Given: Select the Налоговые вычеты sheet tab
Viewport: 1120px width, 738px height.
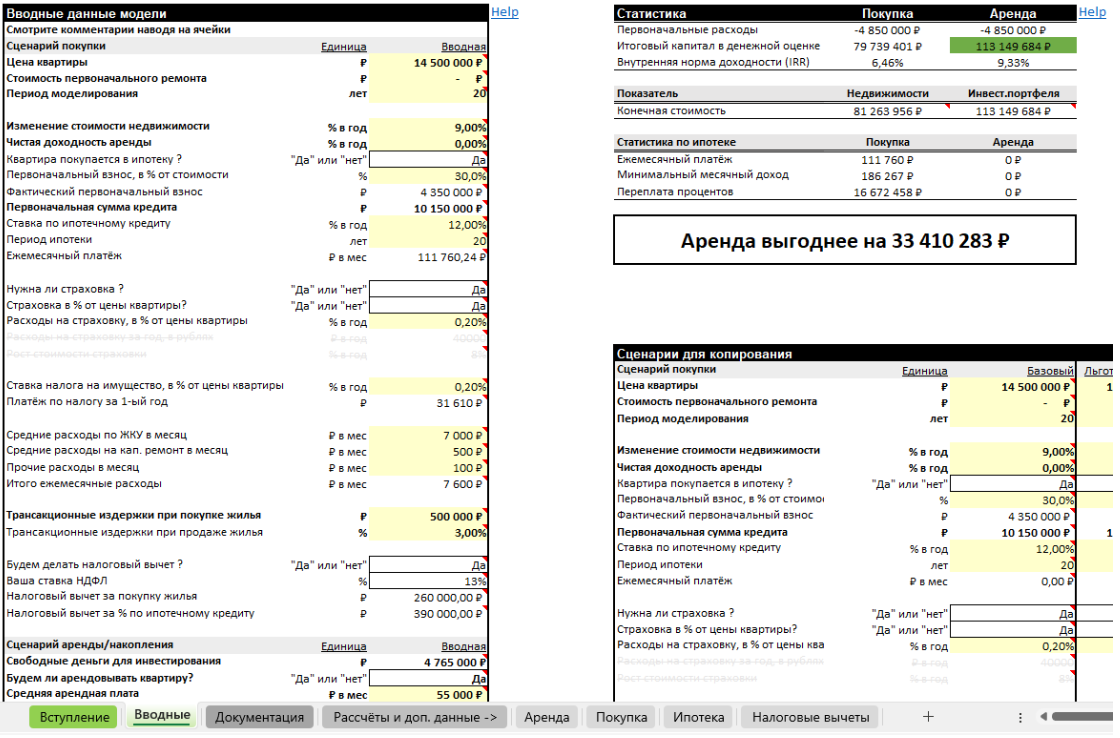Looking at the screenshot, I should (810, 717).
